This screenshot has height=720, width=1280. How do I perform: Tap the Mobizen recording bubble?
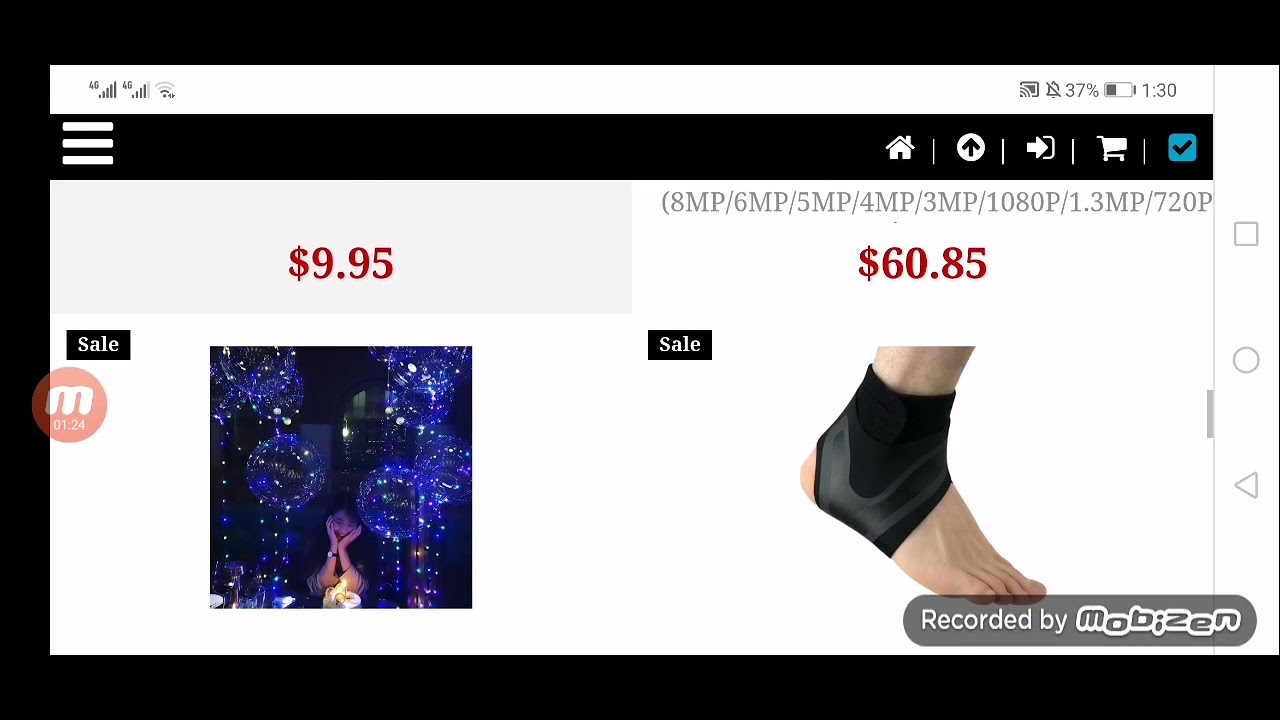(x=69, y=404)
